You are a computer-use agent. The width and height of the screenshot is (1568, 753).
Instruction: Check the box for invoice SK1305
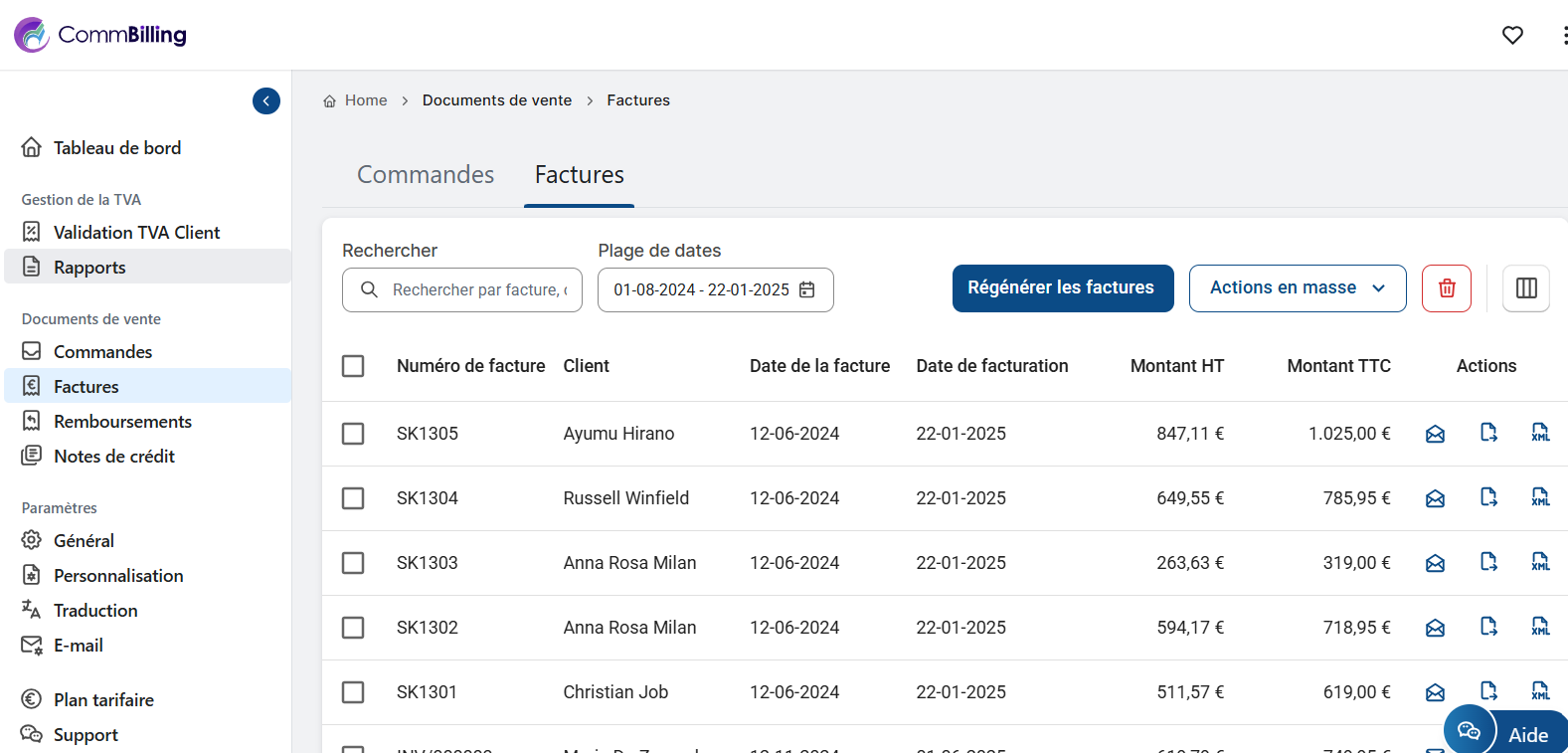pos(353,434)
